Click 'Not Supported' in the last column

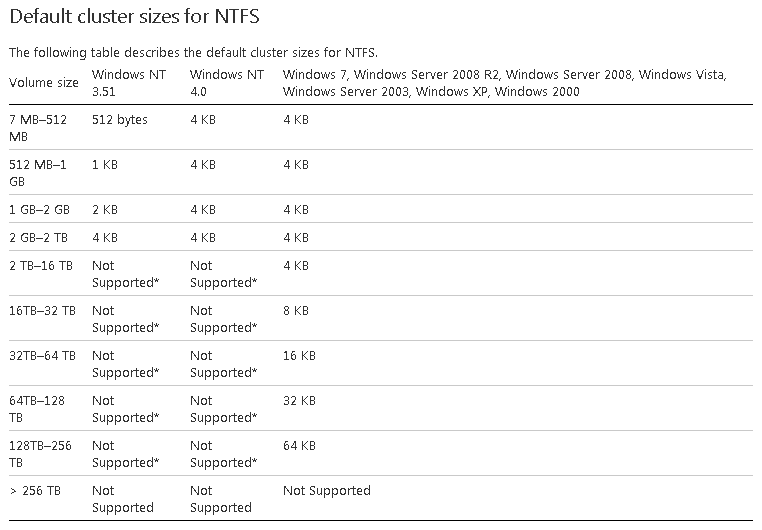tap(327, 491)
